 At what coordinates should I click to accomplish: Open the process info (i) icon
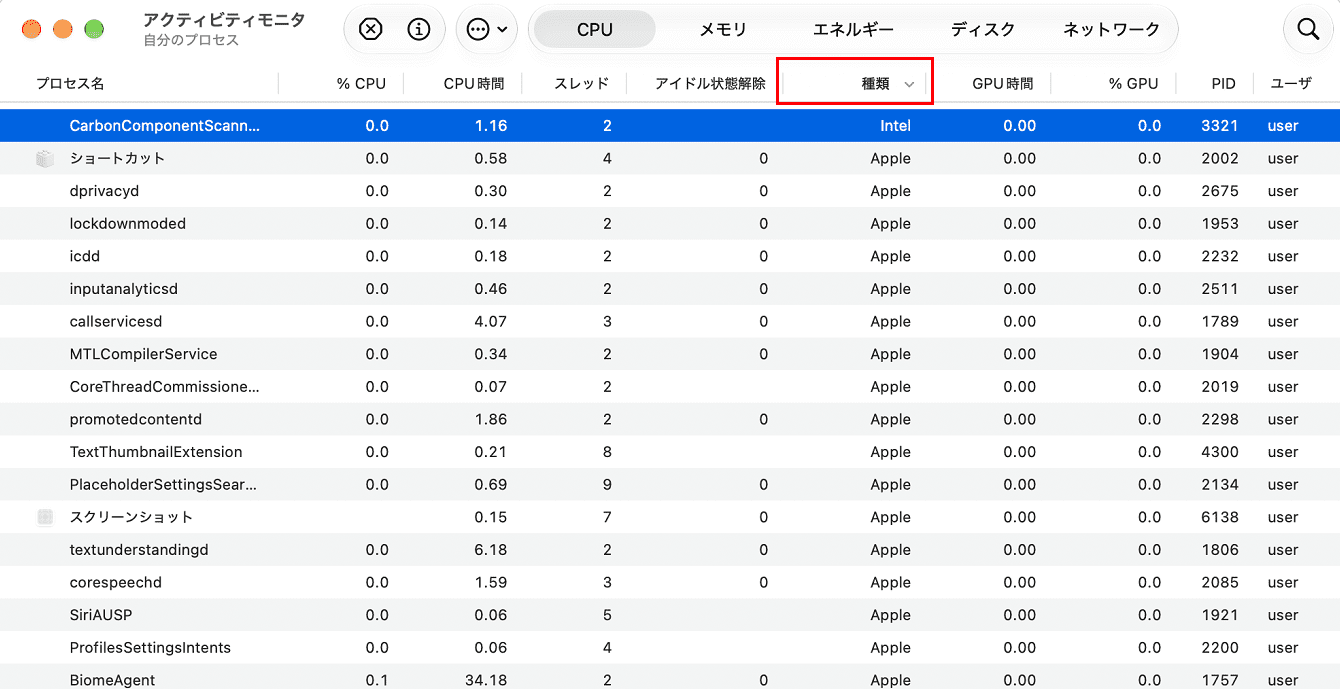[x=419, y=29]
